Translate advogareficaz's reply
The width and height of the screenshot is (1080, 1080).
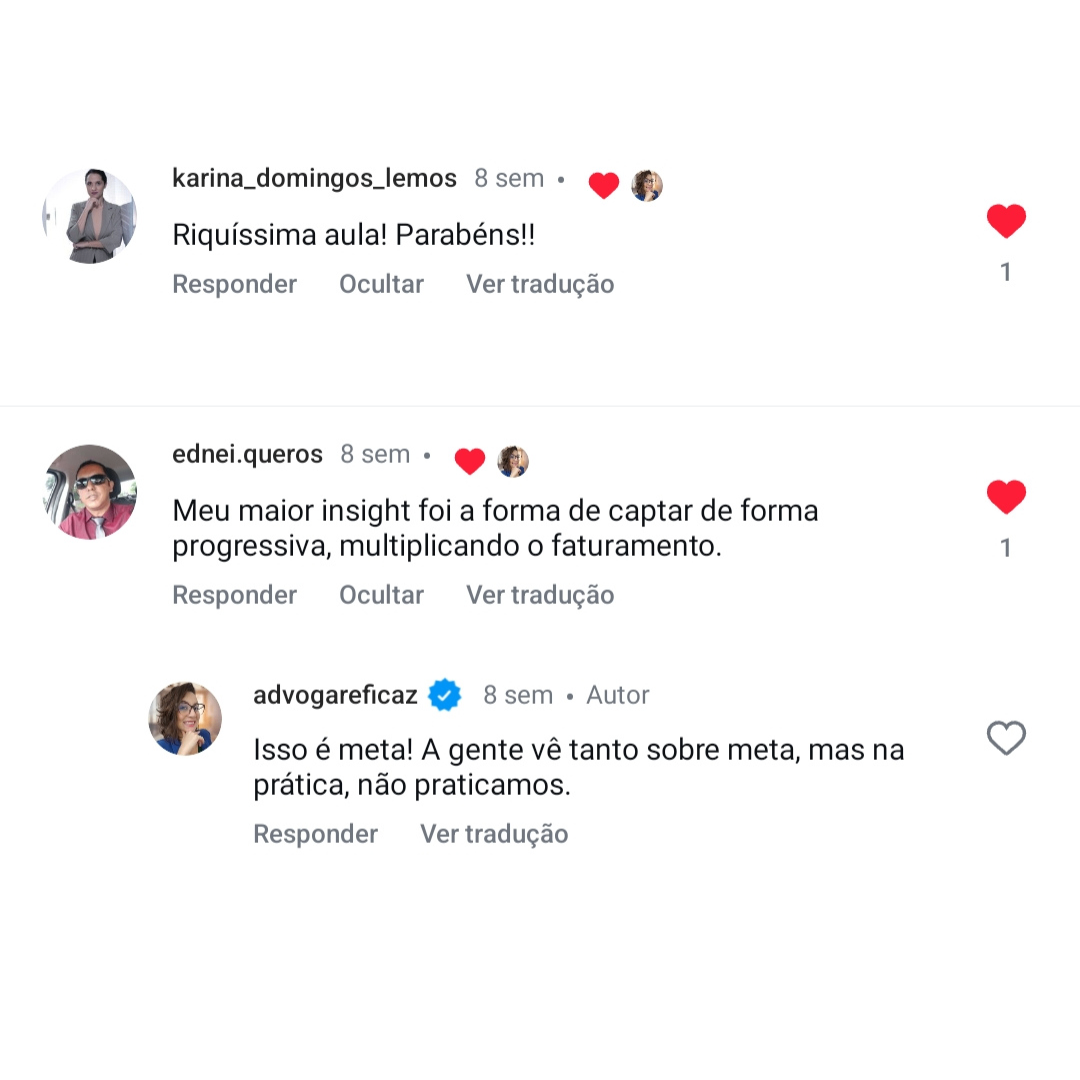click(494, 834)
